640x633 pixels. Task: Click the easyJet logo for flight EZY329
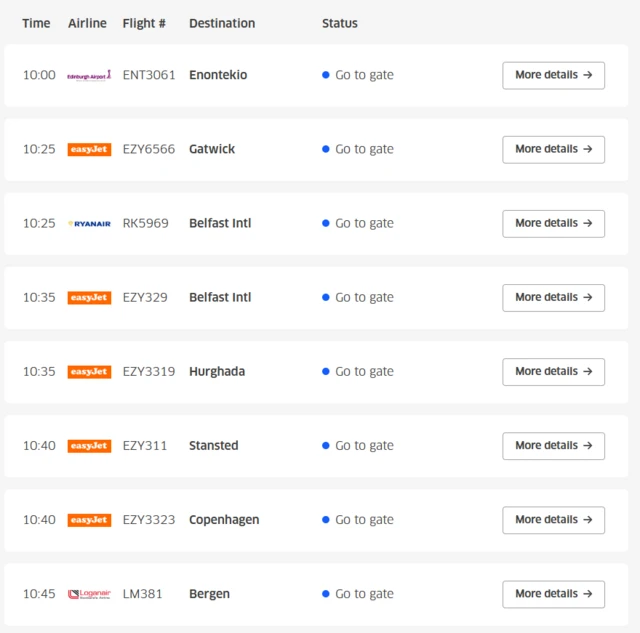pos(89,298)
